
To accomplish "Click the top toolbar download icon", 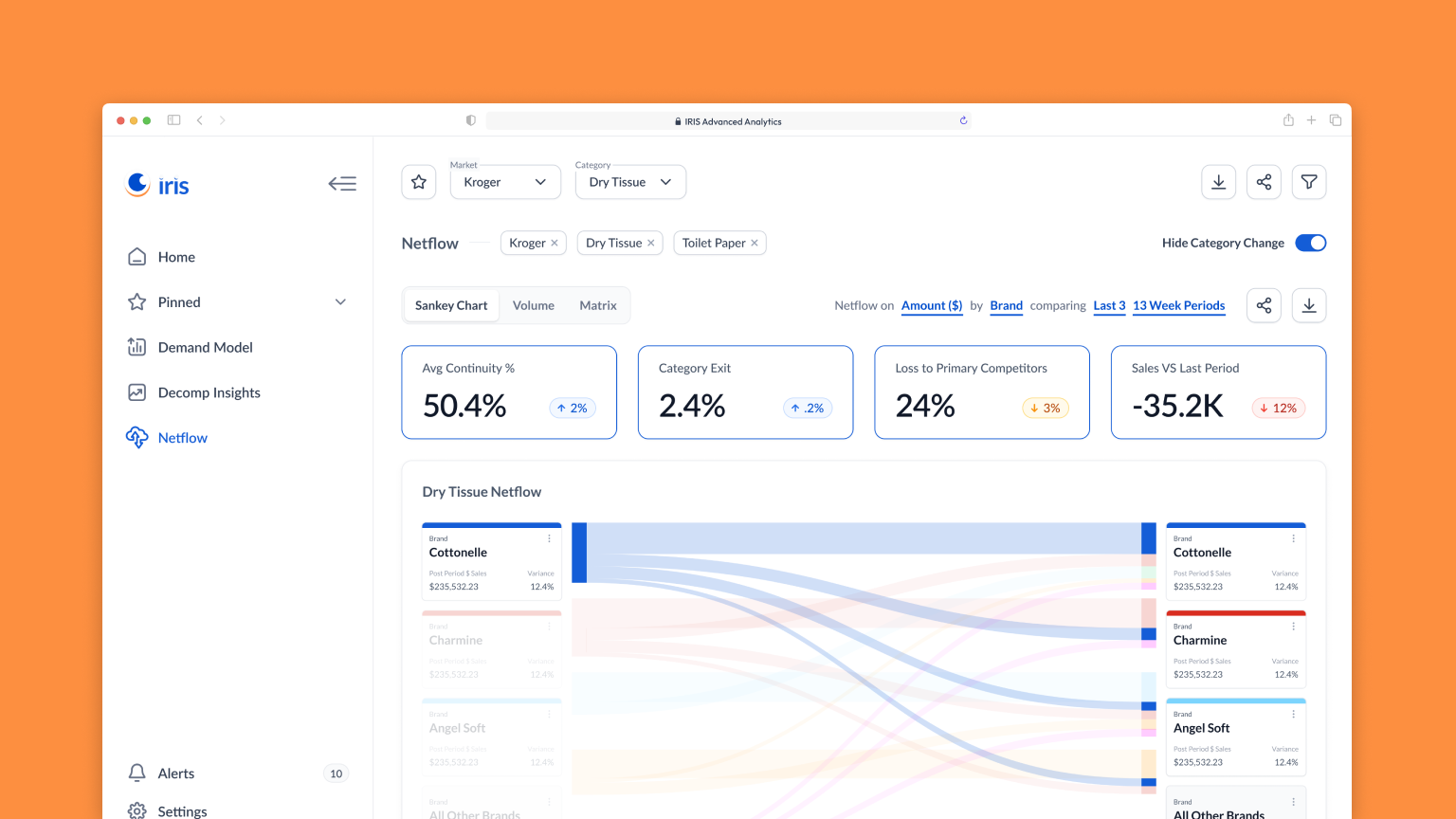I will pos(1218,182).
